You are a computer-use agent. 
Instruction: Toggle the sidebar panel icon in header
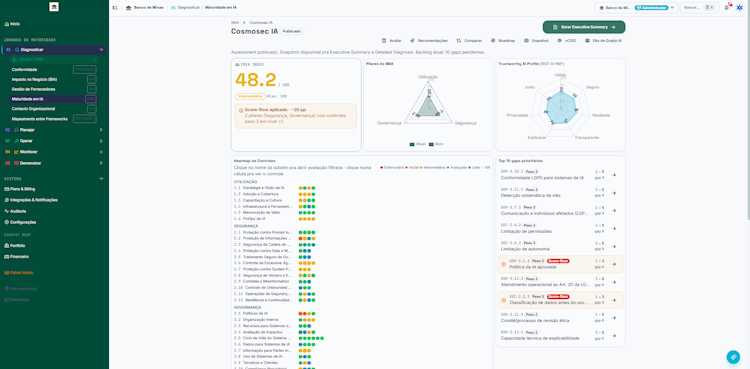pos(115,8)
